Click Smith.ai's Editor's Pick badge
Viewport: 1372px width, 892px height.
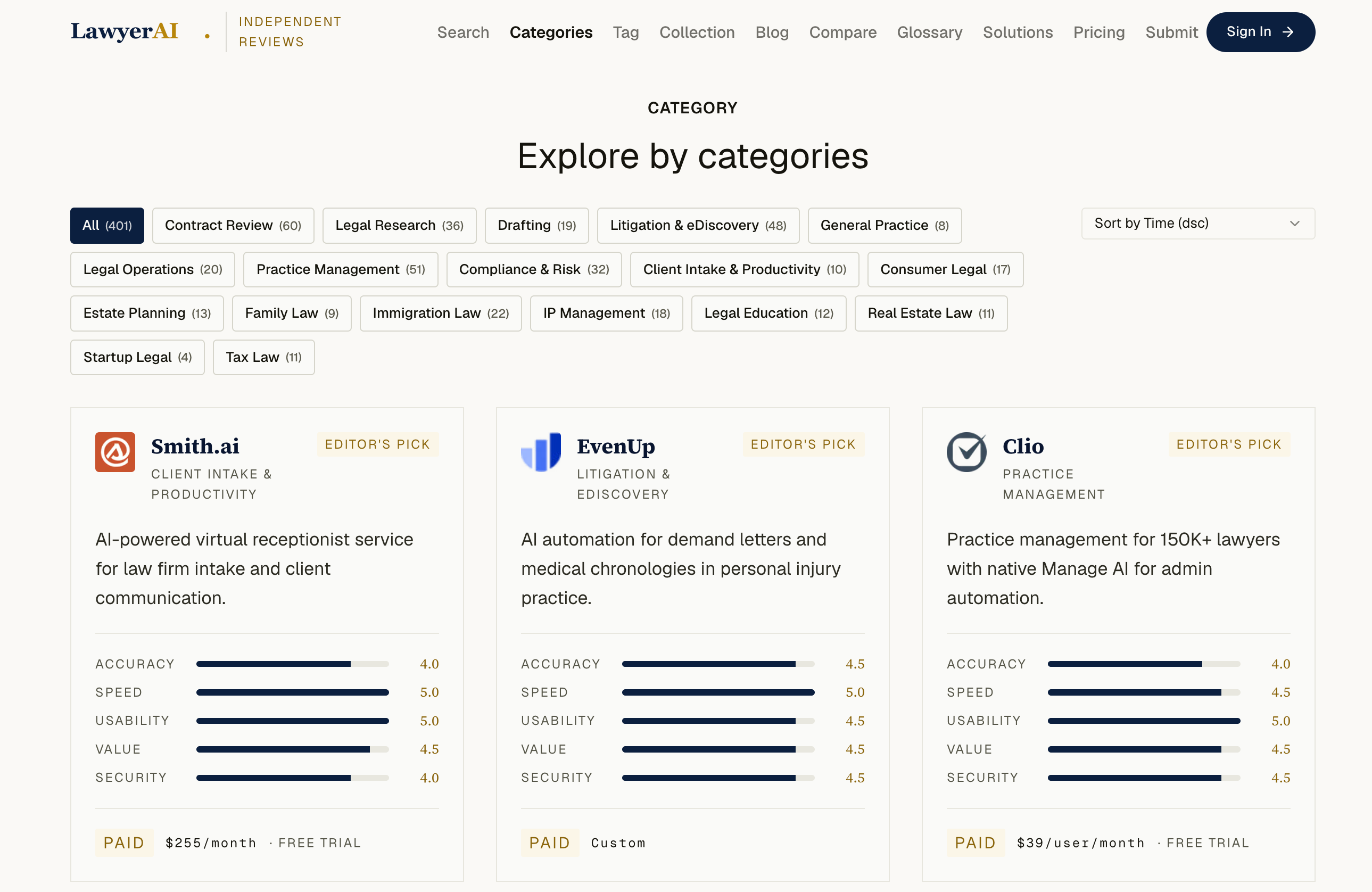coord(377,444)
